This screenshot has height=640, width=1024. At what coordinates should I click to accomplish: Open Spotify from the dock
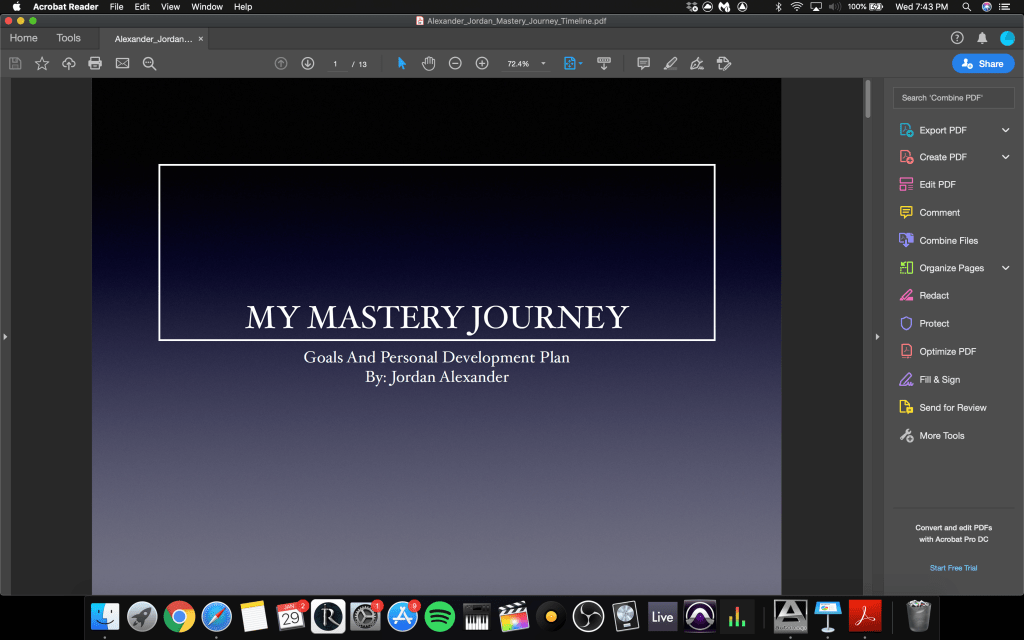pos(440,616)
